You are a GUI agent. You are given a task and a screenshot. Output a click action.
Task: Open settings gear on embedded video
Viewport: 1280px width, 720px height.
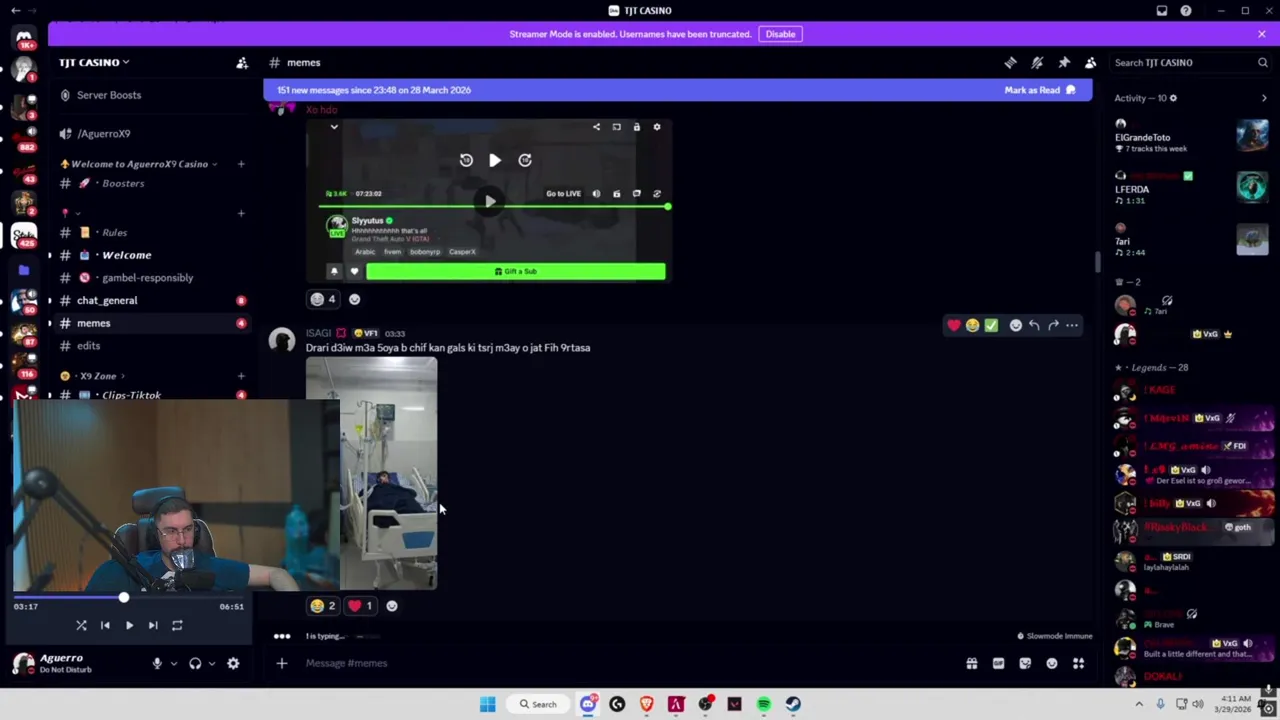click(657, 127)
